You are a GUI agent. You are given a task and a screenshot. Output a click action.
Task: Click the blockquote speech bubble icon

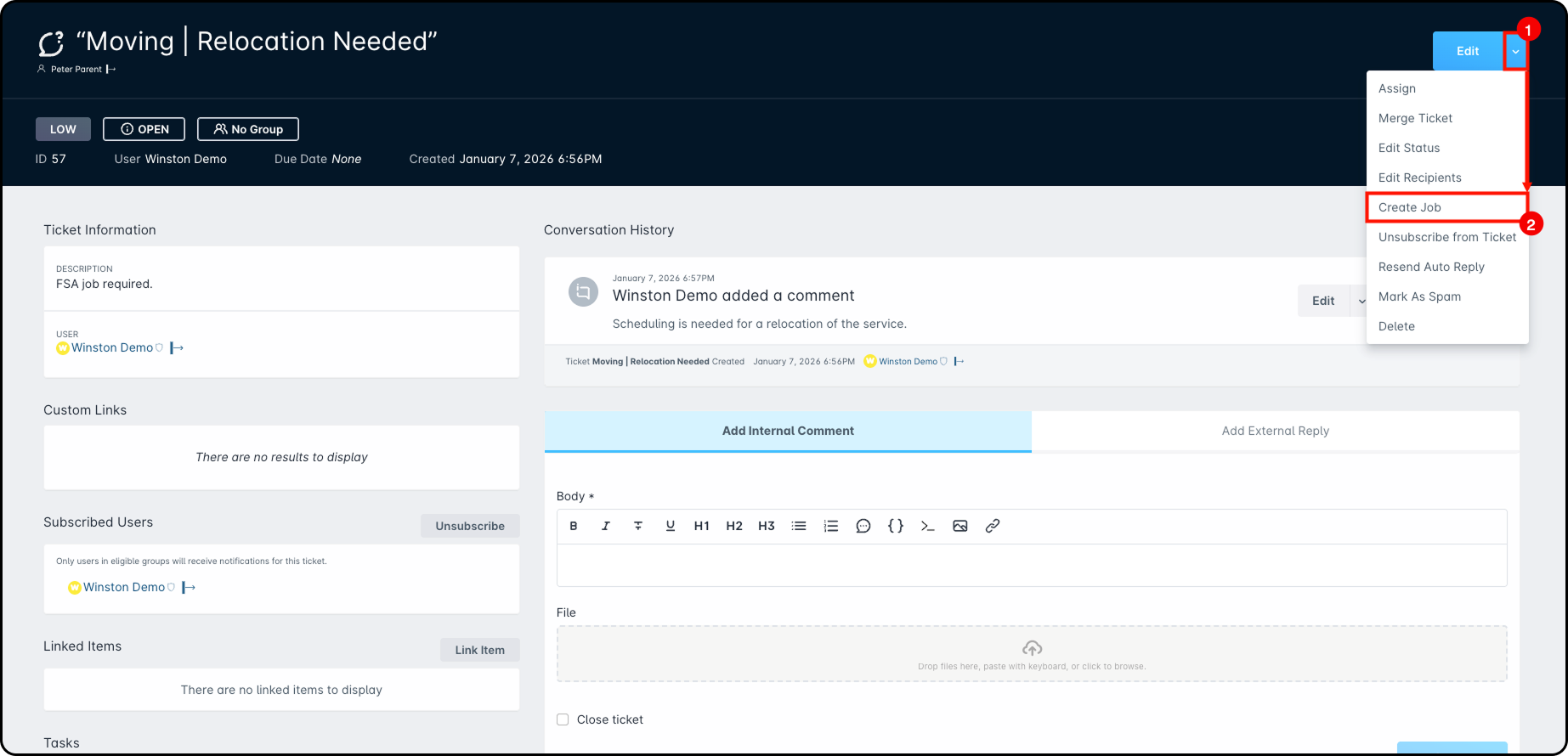coord(863,526)
